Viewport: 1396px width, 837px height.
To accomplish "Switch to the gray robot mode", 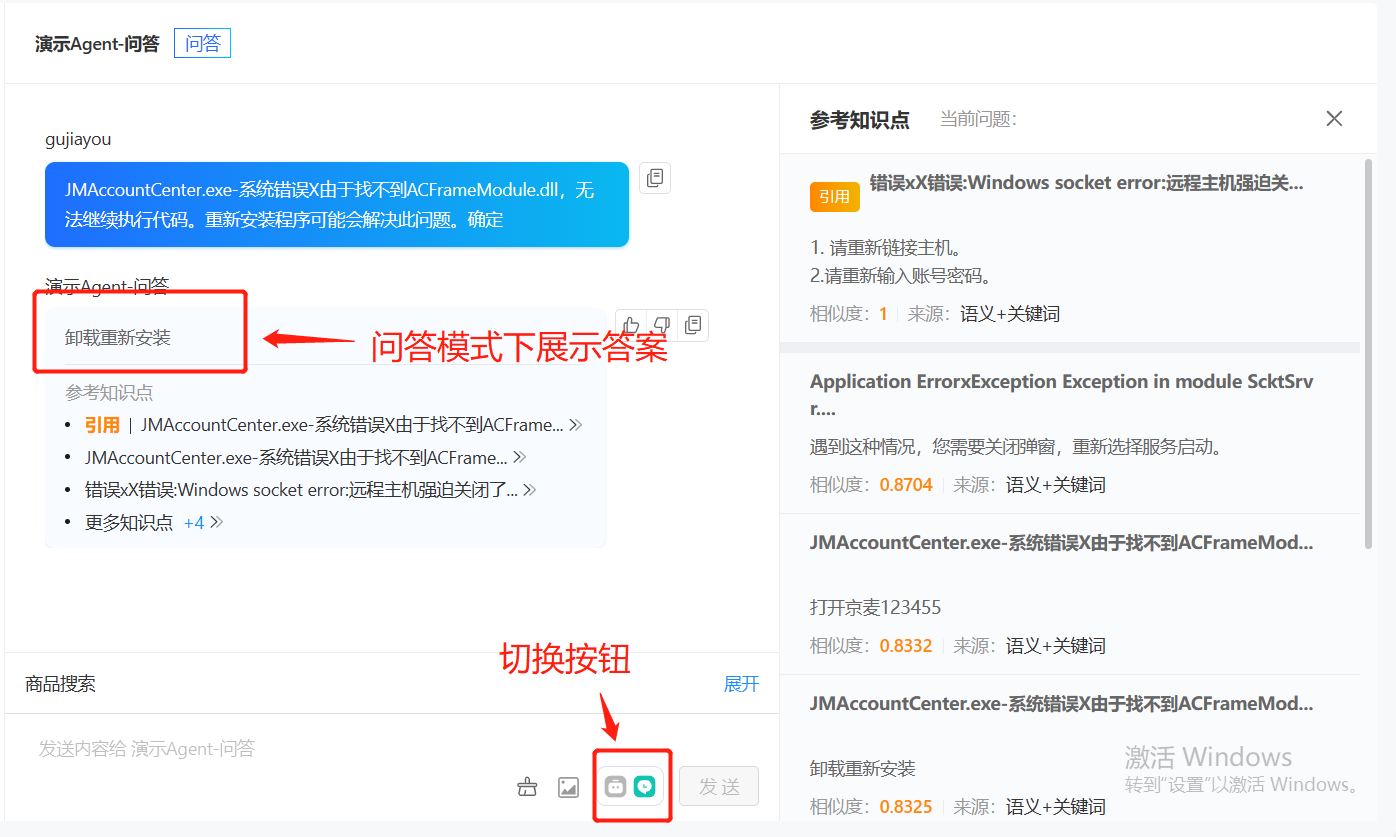I will click(616, 787).
